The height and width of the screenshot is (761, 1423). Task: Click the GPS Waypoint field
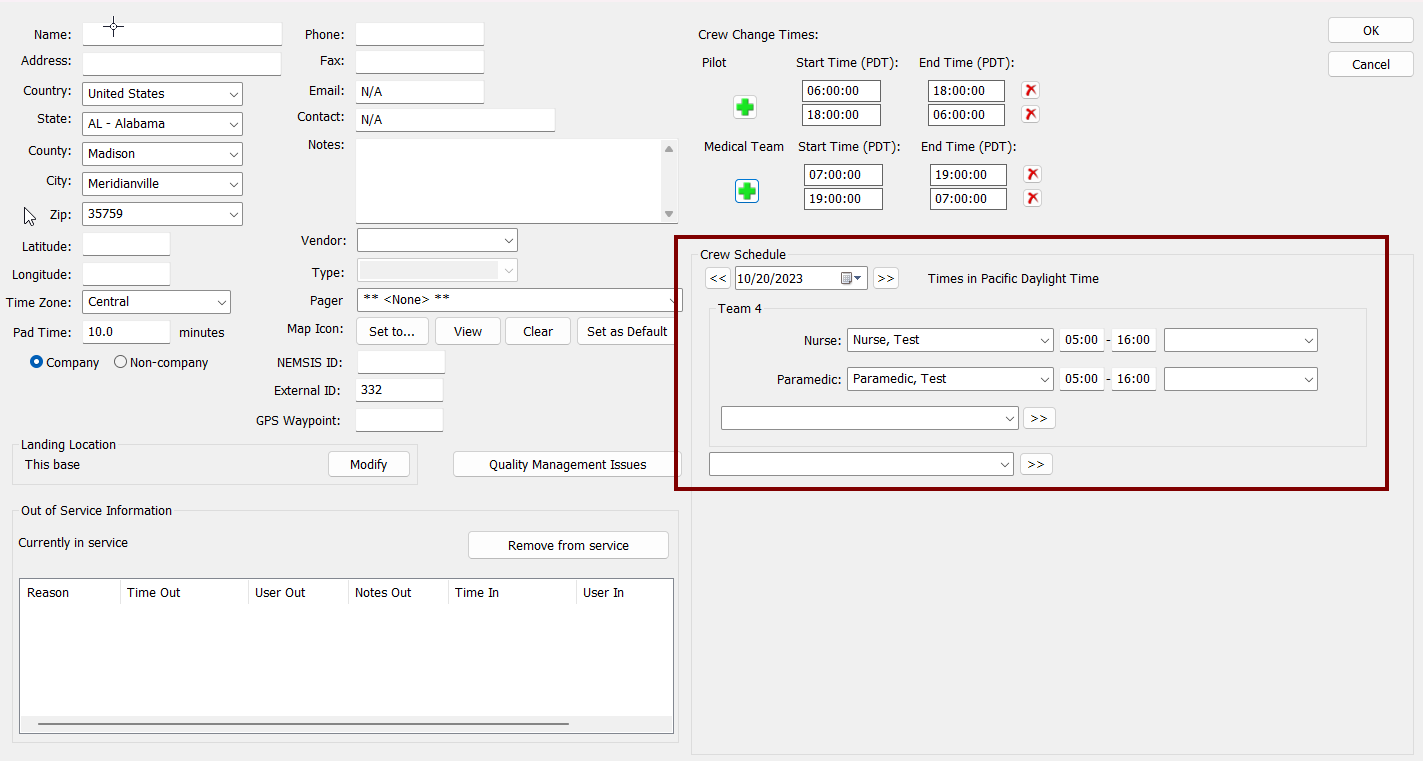399,420
